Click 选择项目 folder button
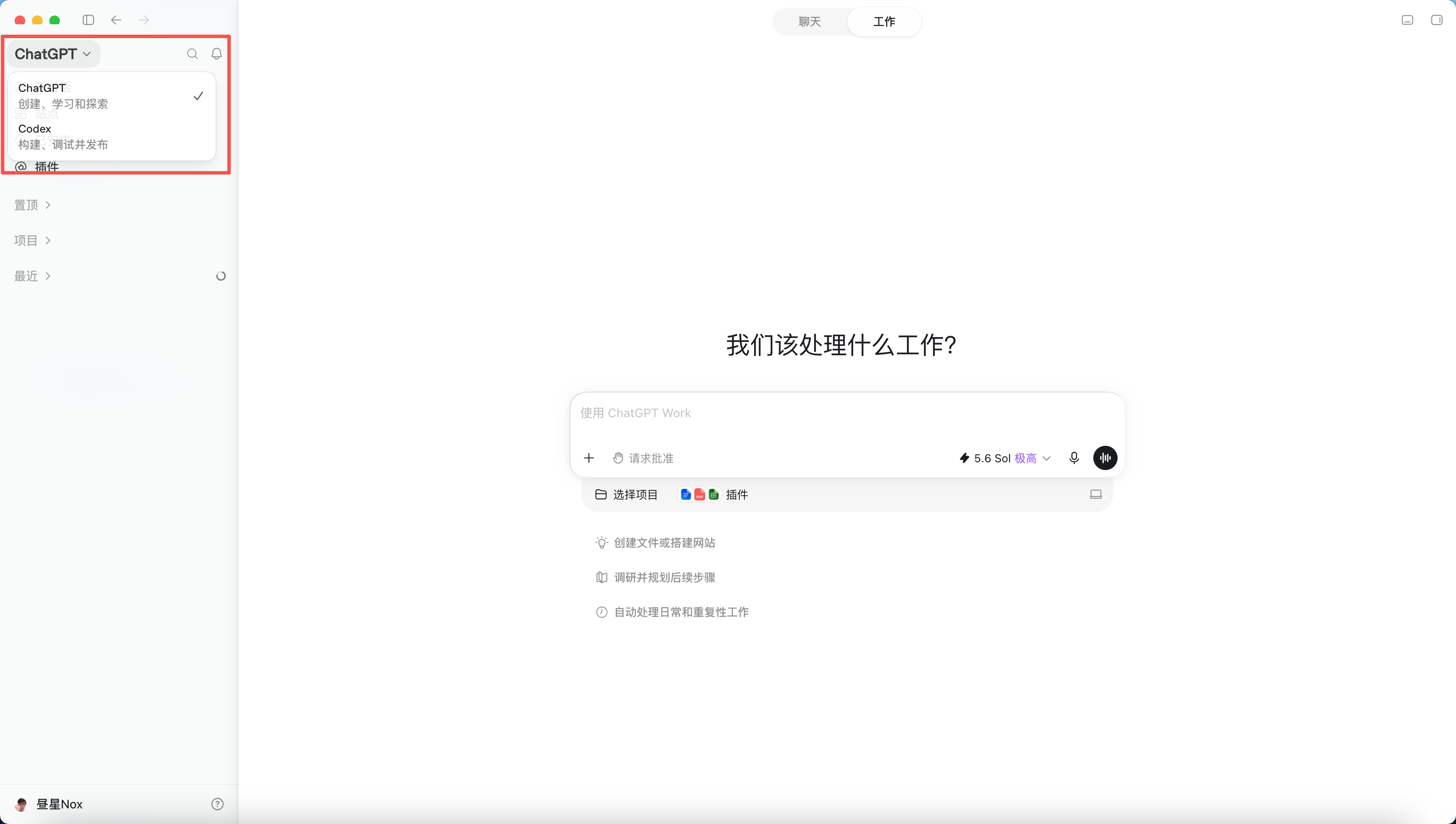 click(x=626, y=495)
